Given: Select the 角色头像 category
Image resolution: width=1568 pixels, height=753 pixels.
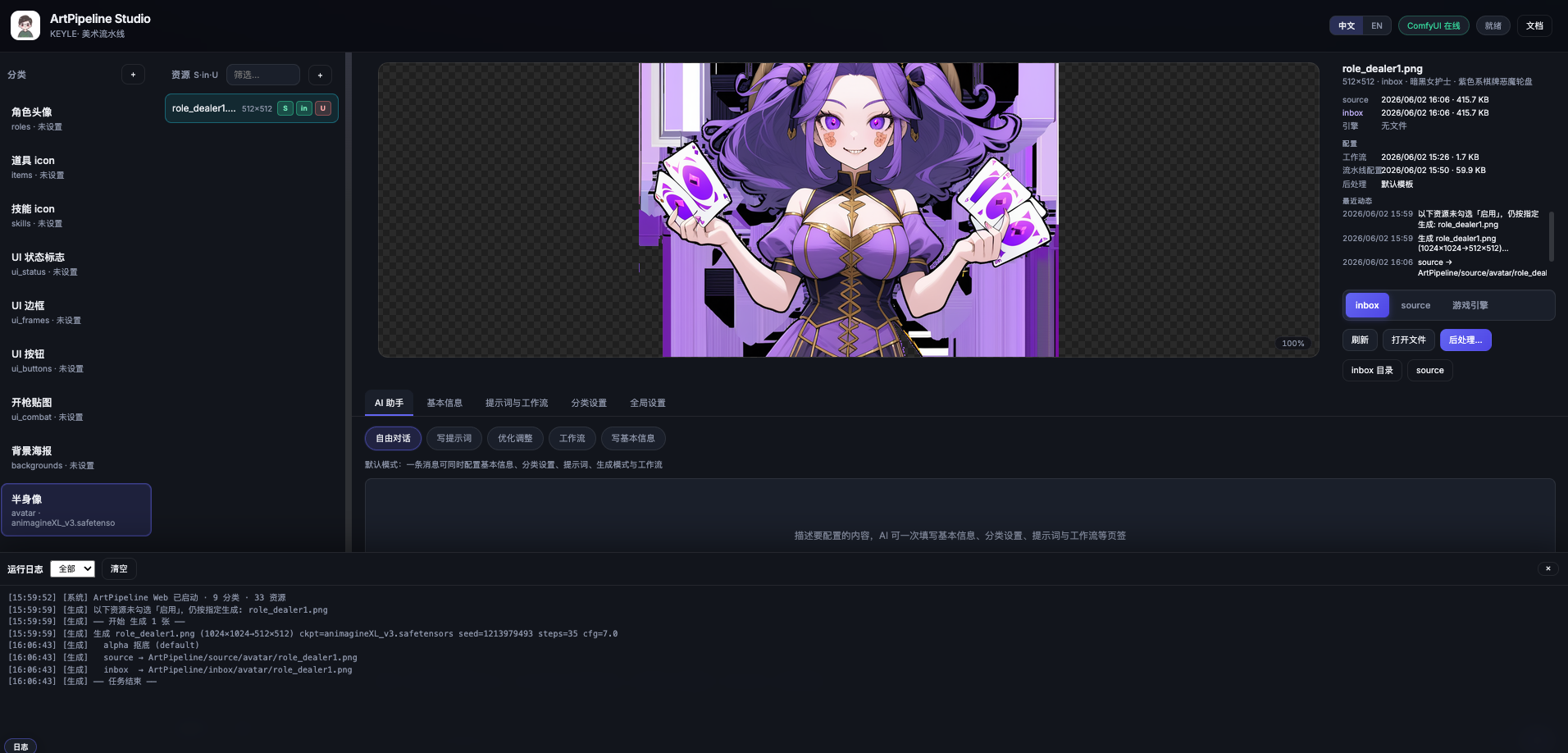Looking at the screenshot, I should click(x=75, y=119).
